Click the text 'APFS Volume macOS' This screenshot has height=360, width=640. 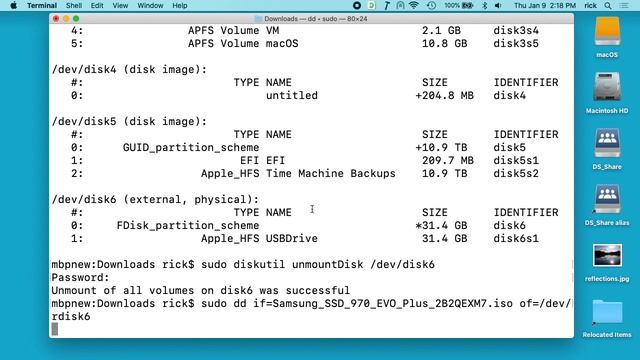[243, 44]
